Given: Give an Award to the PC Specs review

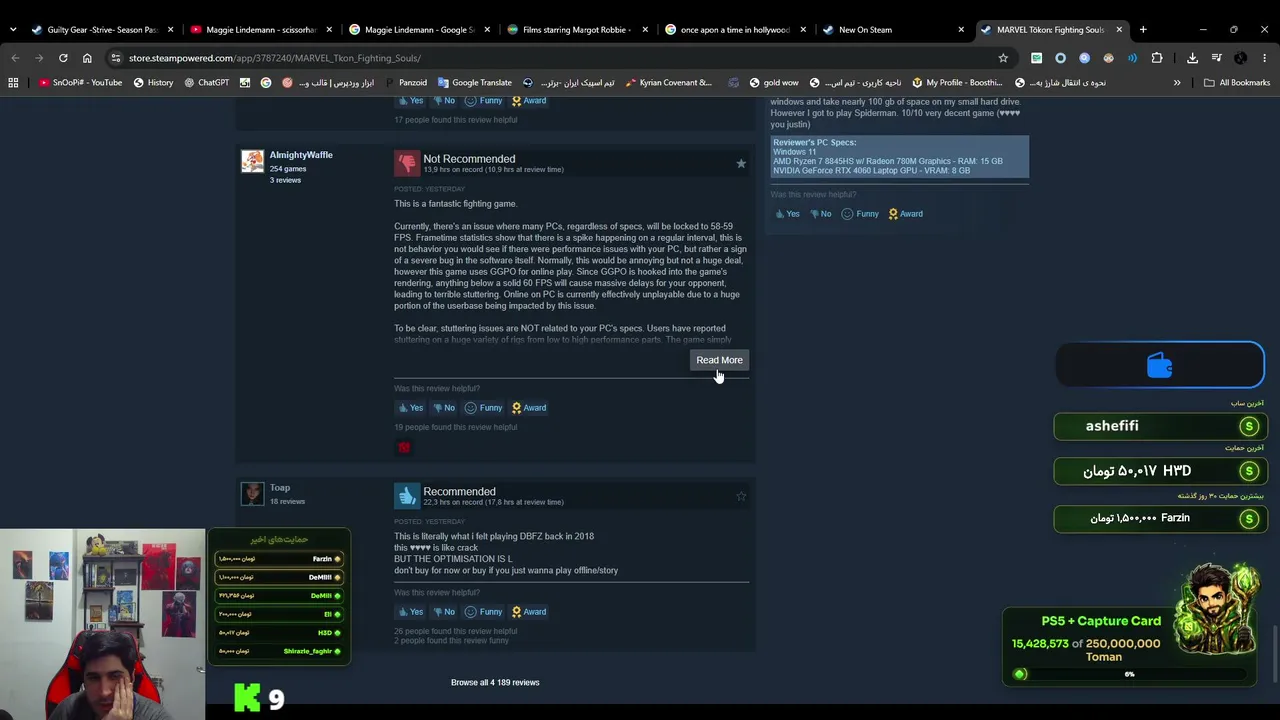Looking at the screenshot, I should coord(905,214).
